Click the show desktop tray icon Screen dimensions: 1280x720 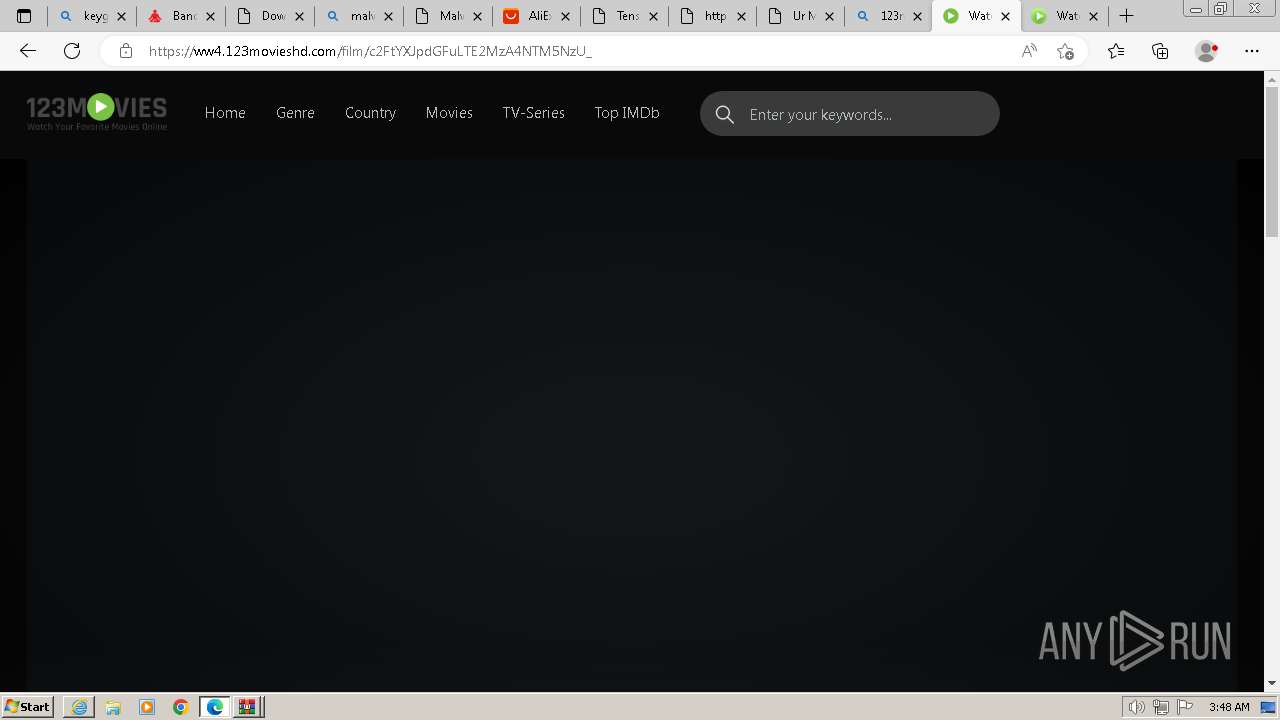pyautogui.click(x=1268, y=707)
